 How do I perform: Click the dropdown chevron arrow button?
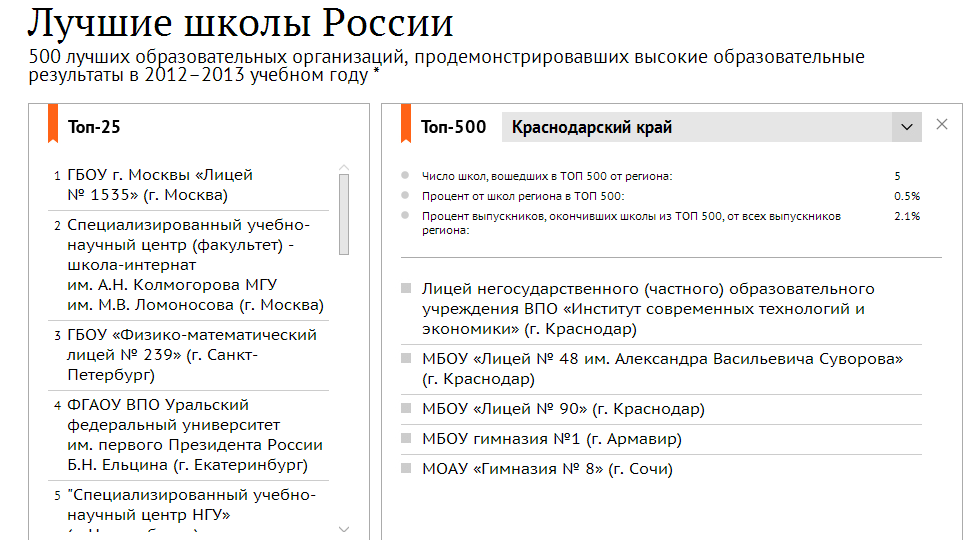(x=907, y=127)
